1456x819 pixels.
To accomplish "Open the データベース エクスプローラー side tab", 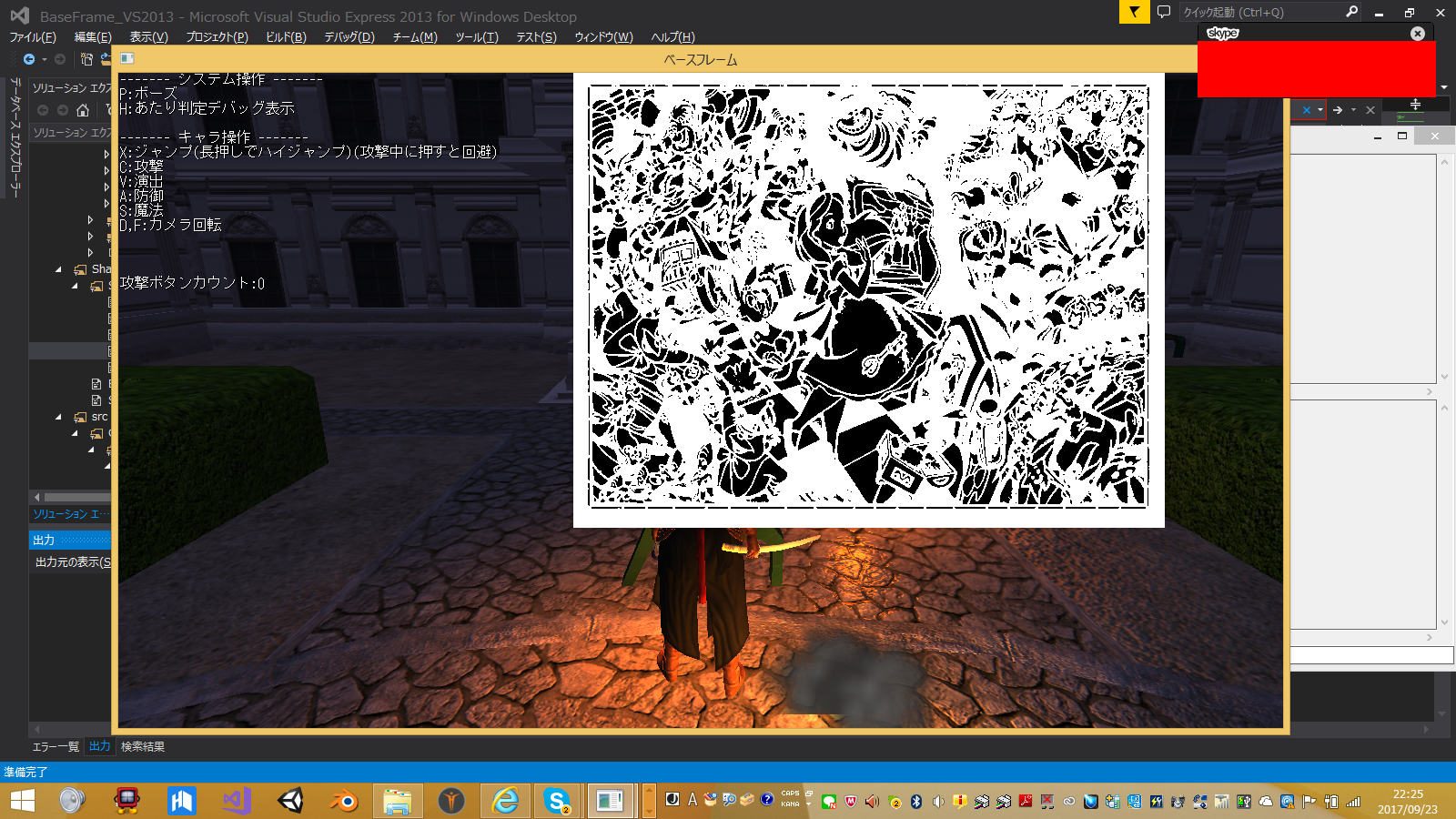I will [15, 136].
